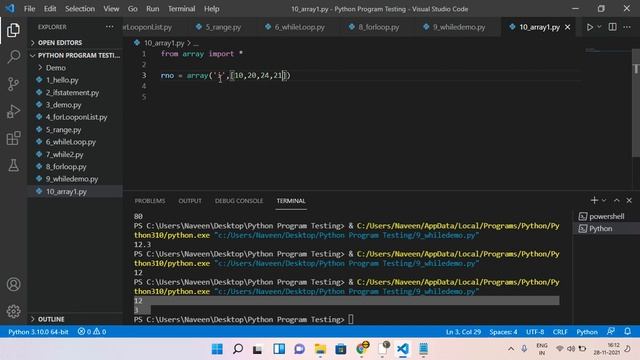Open editor More Actions ellipsis

(x=627, y=27)
